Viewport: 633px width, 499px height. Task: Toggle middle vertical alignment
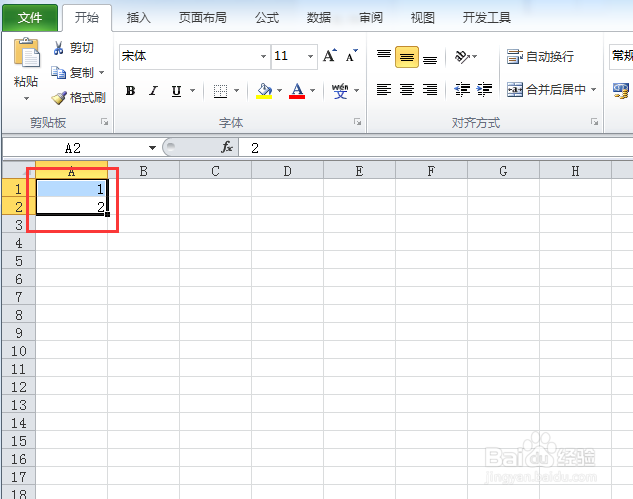point(407,57)
